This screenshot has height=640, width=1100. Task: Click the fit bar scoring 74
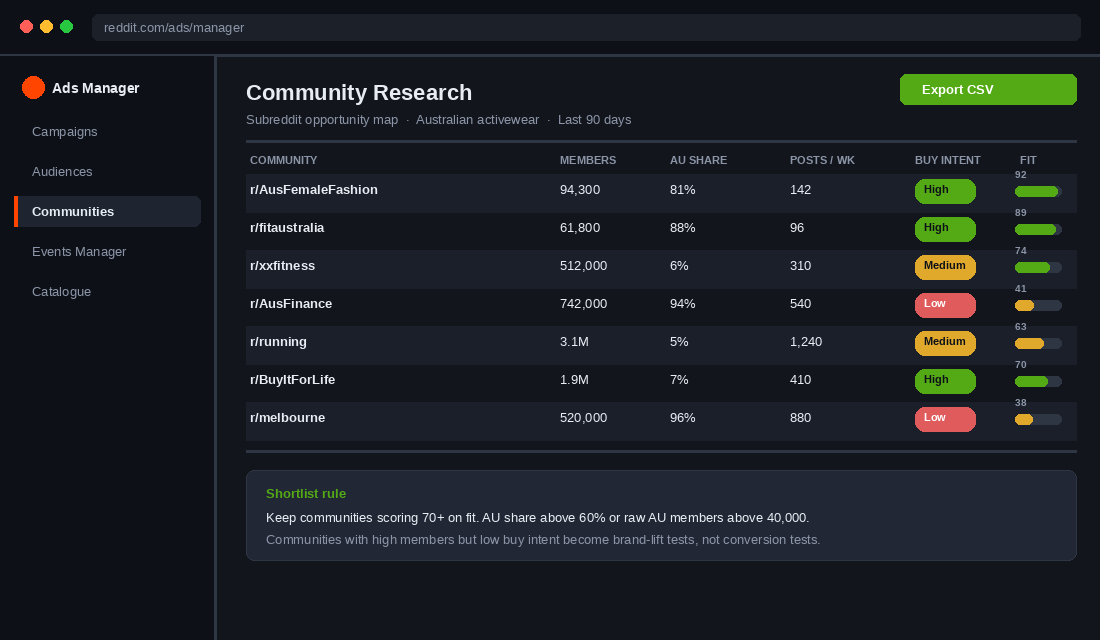(1038, 267)
